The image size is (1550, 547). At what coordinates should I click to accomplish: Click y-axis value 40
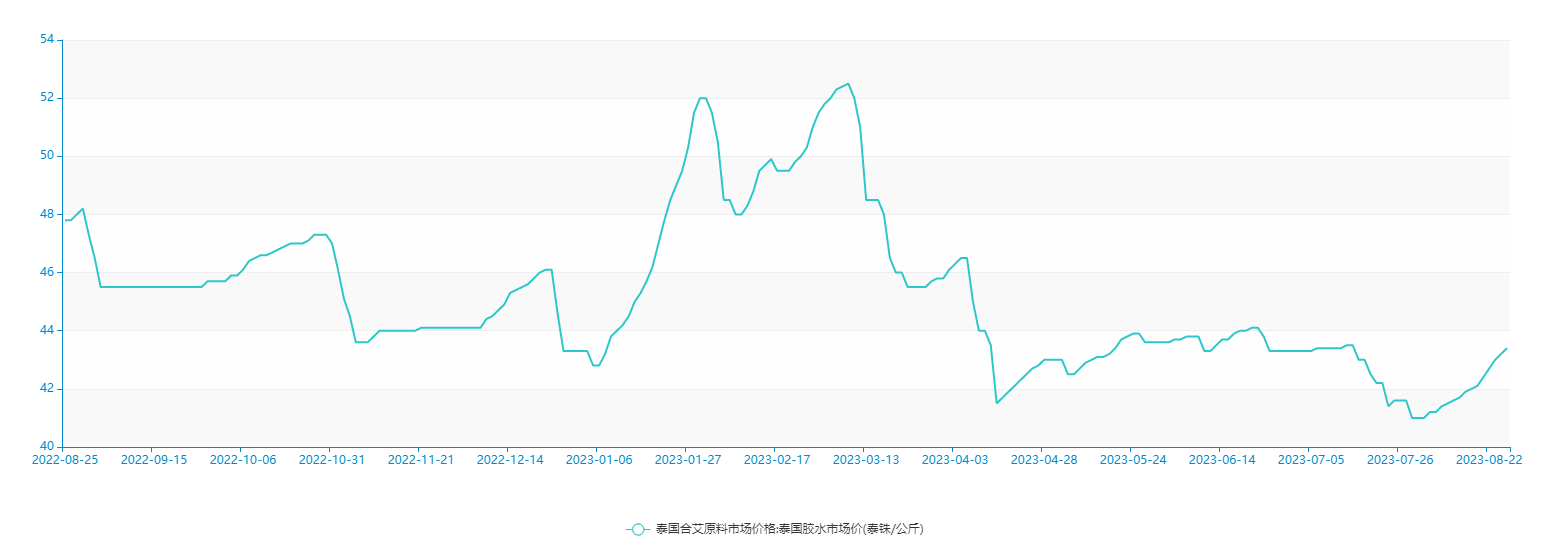47,446
